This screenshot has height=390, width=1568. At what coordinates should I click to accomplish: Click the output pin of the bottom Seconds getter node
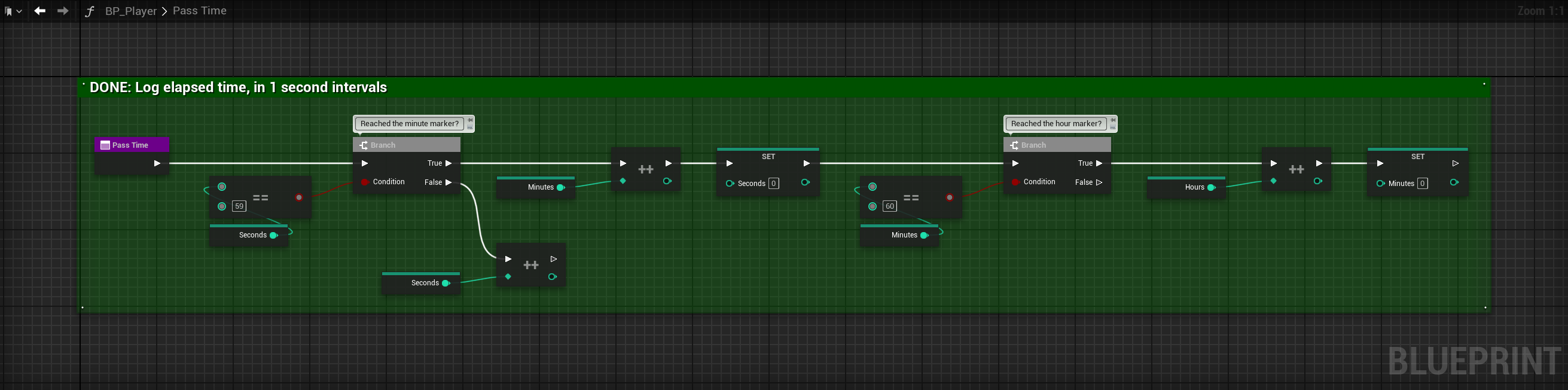(446, 283)
